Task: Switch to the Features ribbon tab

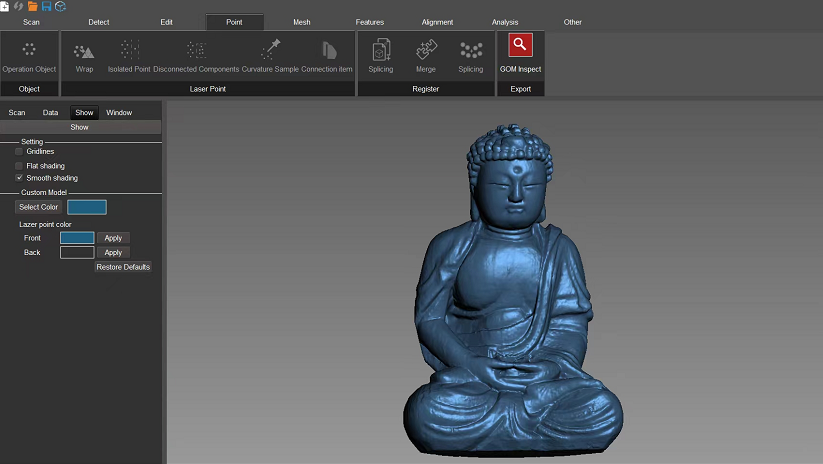Action: pyautogui.click(x=370, y=22)
